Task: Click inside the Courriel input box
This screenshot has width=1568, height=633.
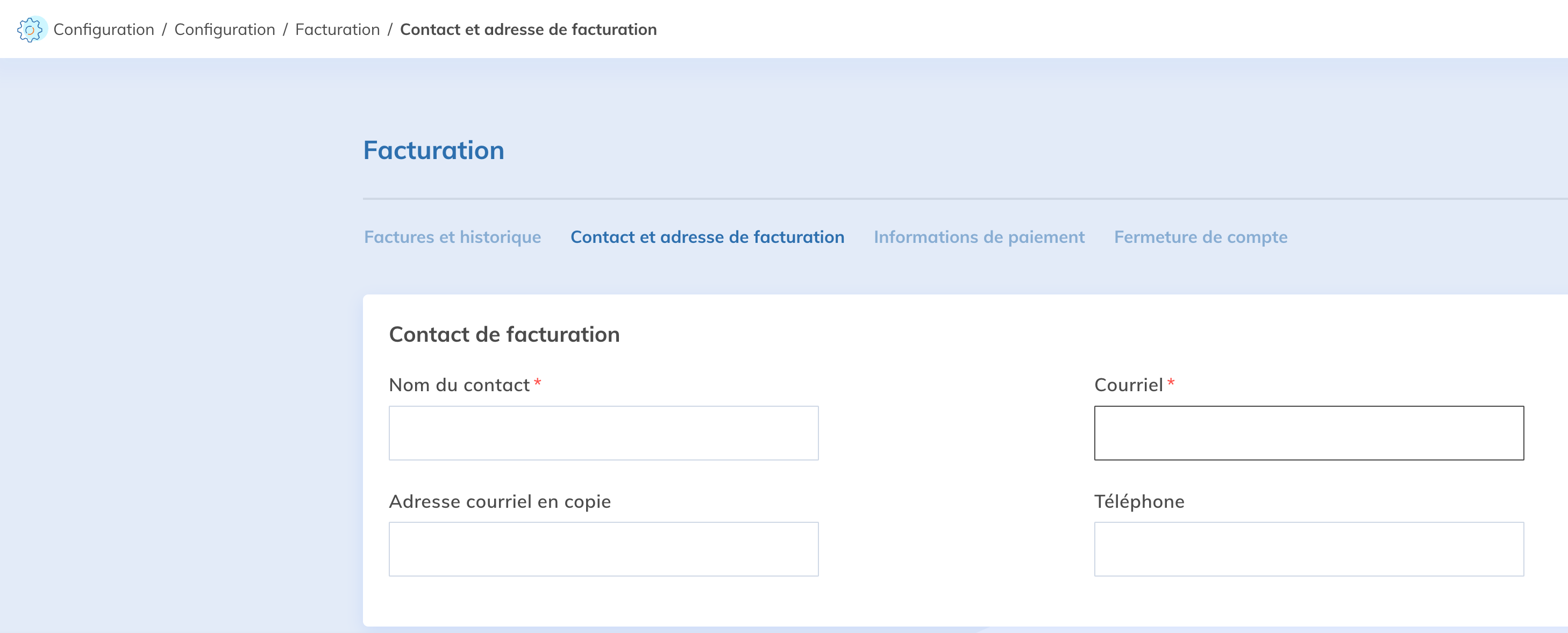Action: coord(1309,433)
